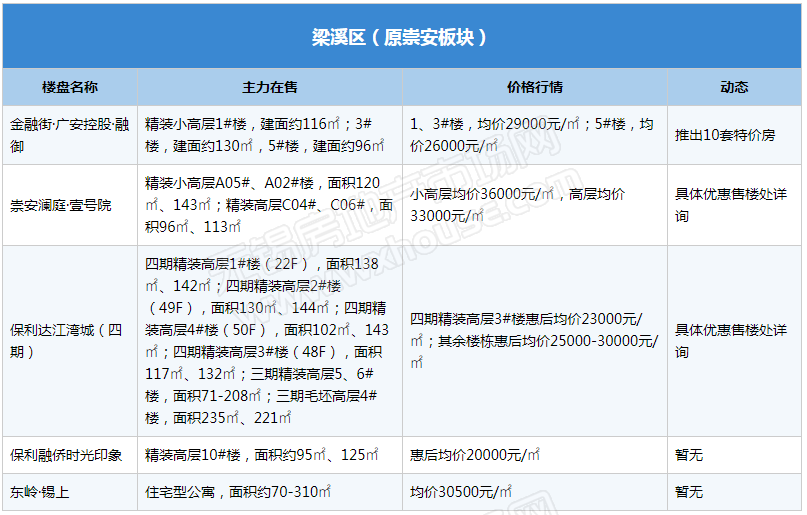Click the 梁溪区（原崇安板块）title banner
Viewport: 807px width, 515px height.
tap(403, 37)
